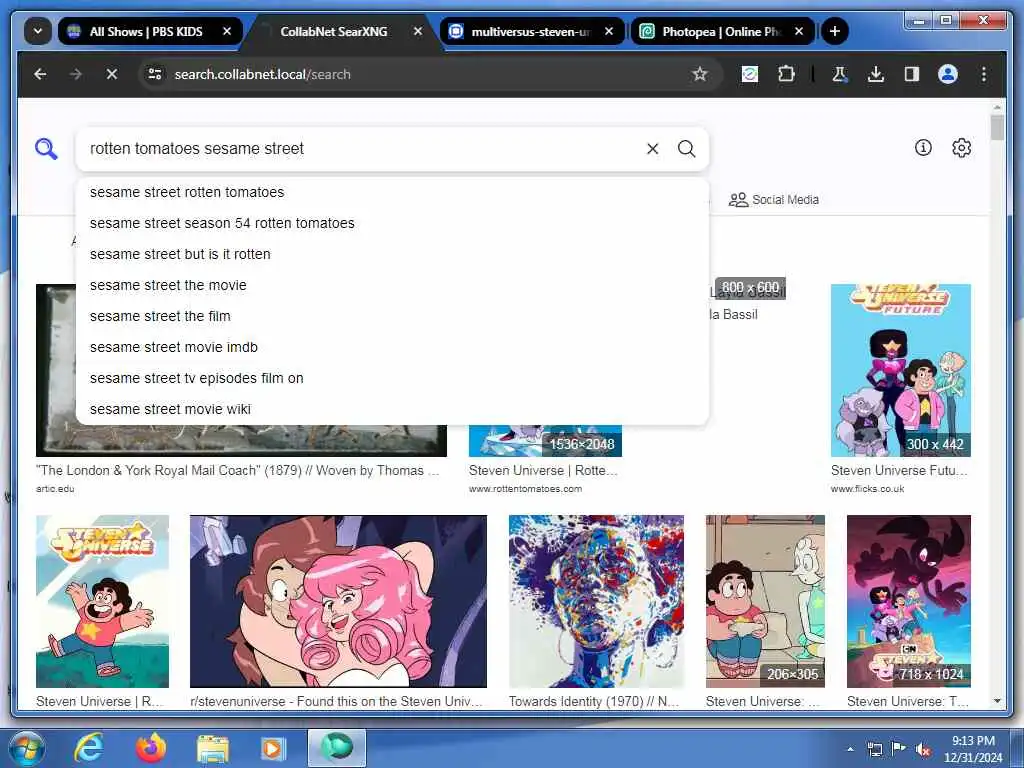Bookmark this page with the star
The height and width of the screenshot is (768, 1024).
click(699, 74)
